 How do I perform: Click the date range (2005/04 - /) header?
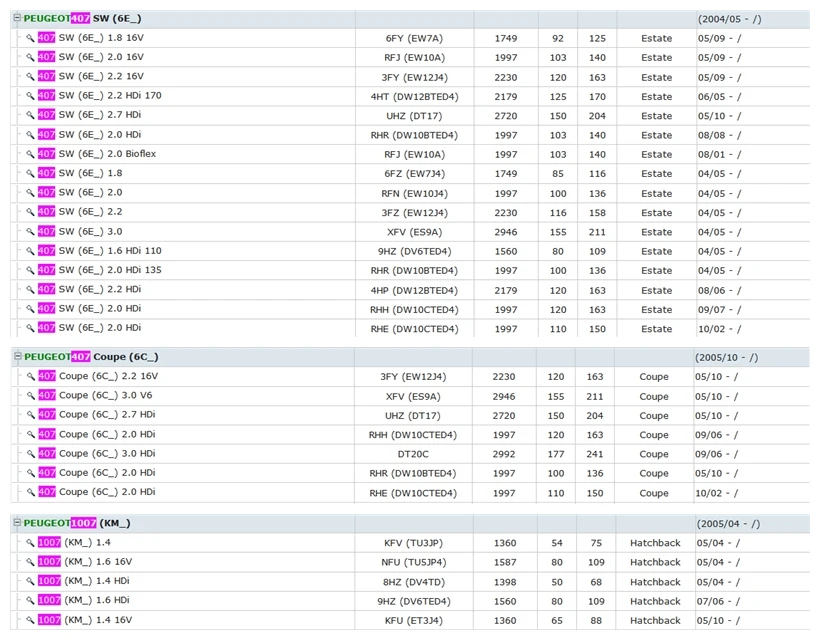[x=728, y=524]
